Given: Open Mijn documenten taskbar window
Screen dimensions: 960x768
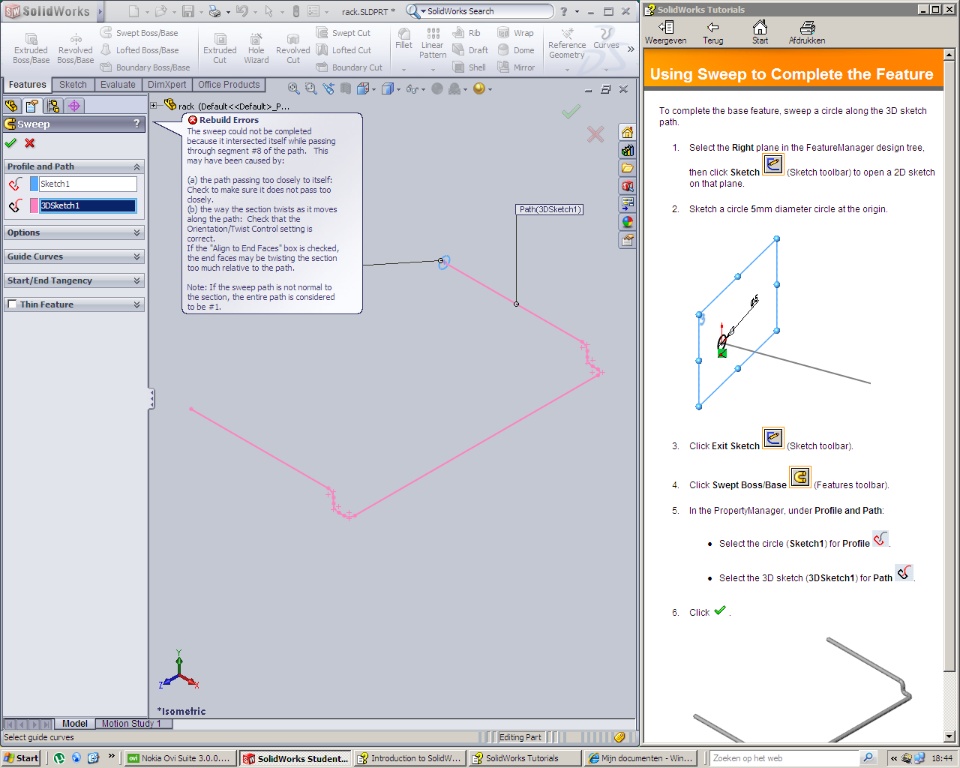Looking at the screenshot, I should click(641, 758).
